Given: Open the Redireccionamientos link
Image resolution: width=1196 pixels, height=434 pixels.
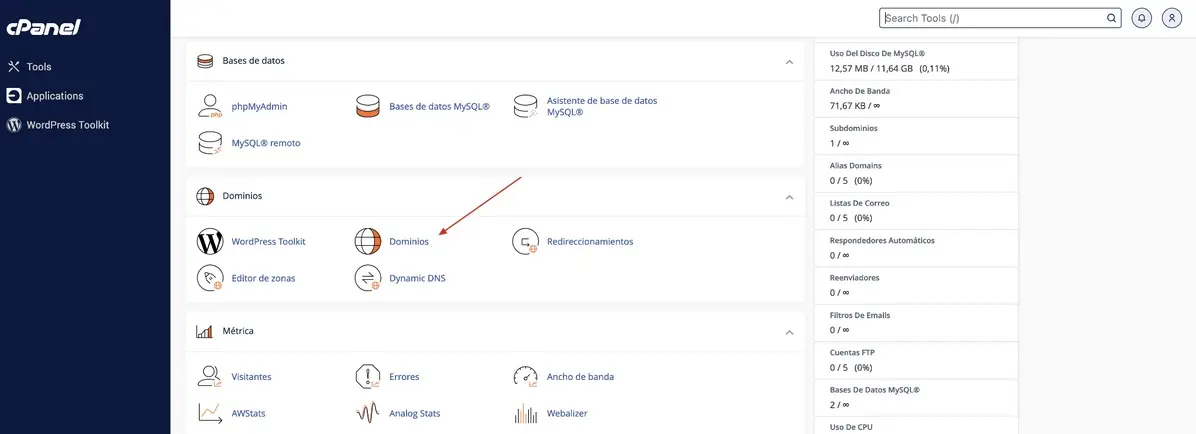Looking at the screenshot, I should click(x=590, y=241).
